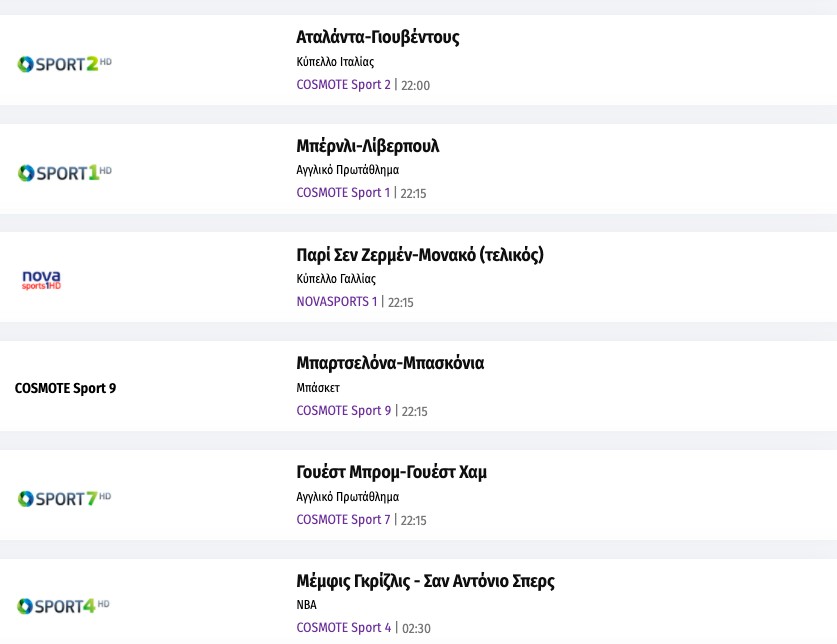Click the COSMOTE Sport 7 HD logo
Image resolution: width=837 pixels, height=644 pixels.
point(64,498)
